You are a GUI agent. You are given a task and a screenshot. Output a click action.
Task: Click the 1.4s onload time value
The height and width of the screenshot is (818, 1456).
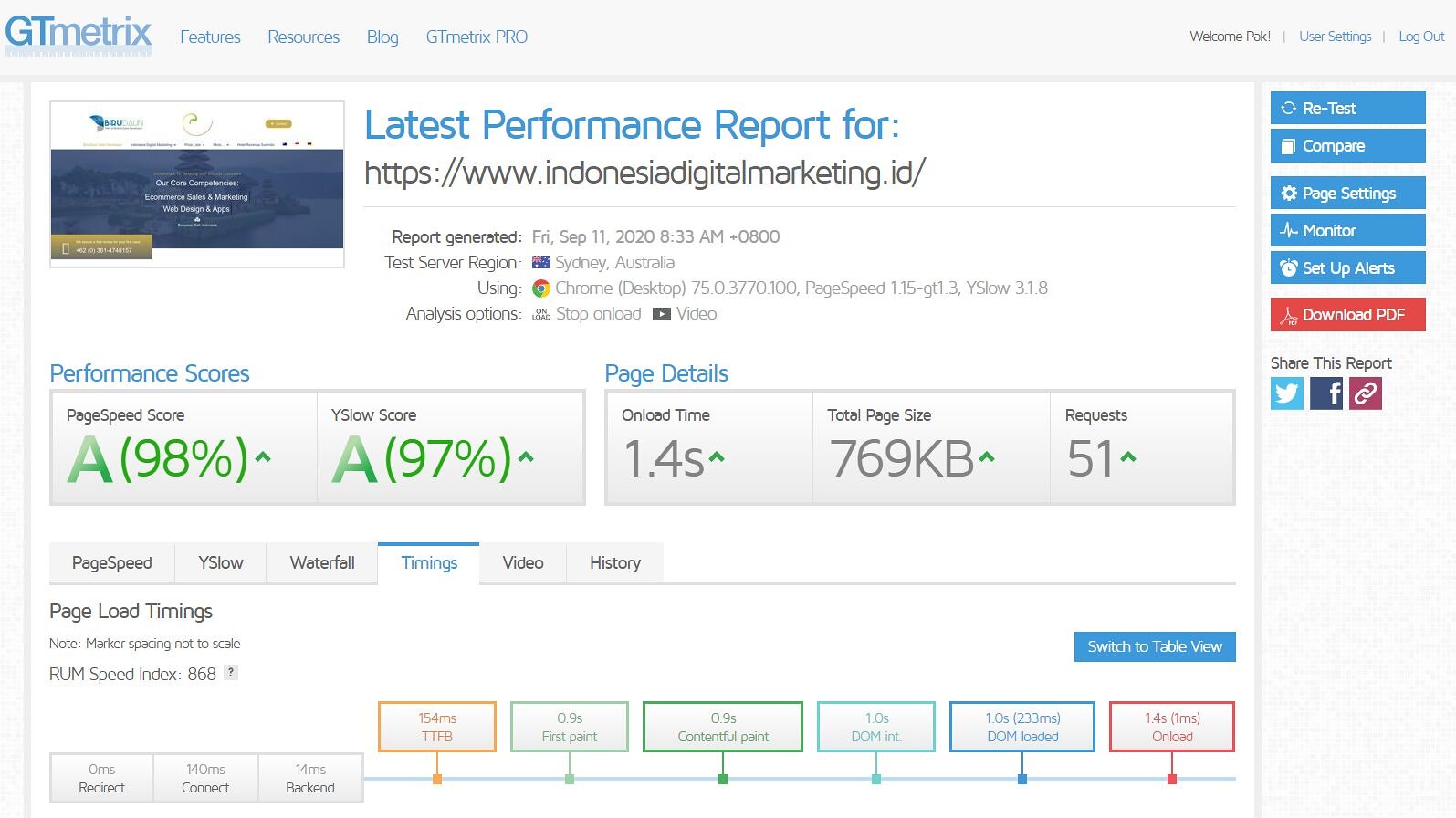(x=664, y=458)
